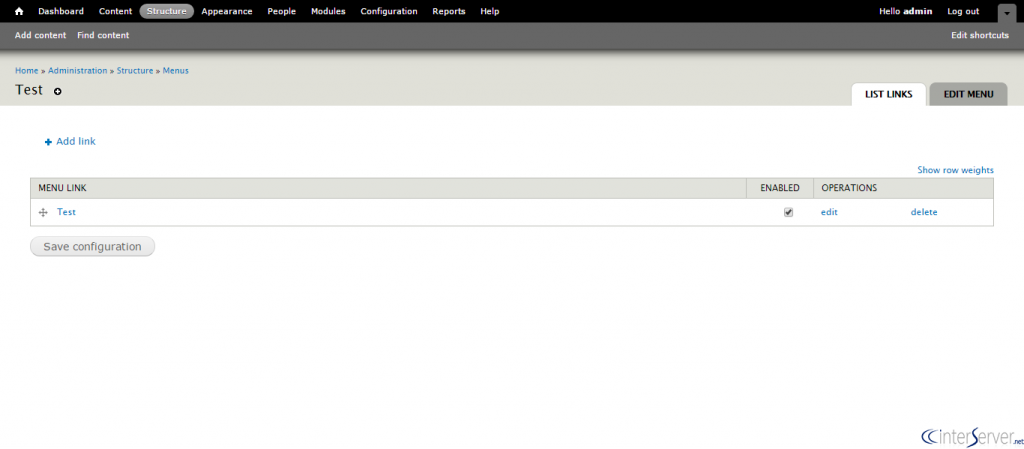
Task: Delete the Test menu link
Action: click(x=924, y=212)
